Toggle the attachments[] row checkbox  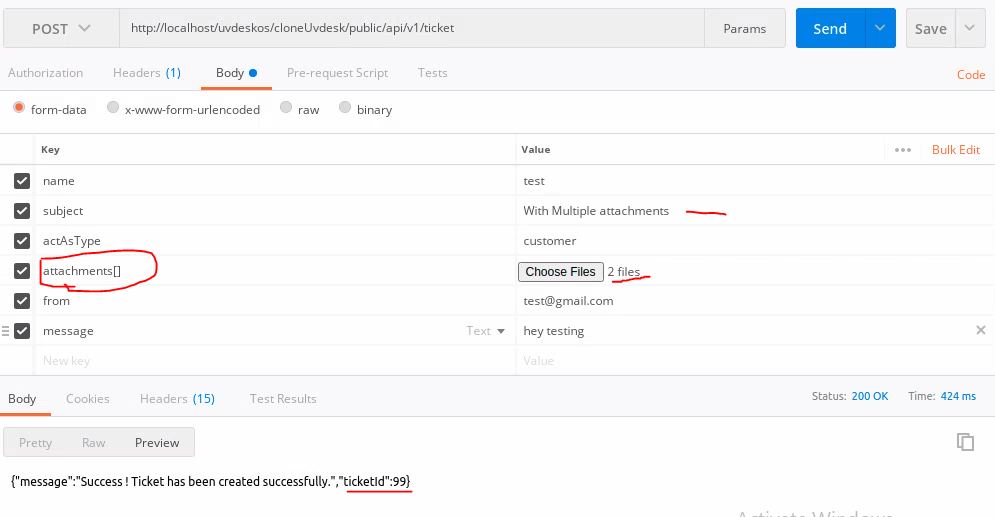pyautogui.click(x=22, y=271)
